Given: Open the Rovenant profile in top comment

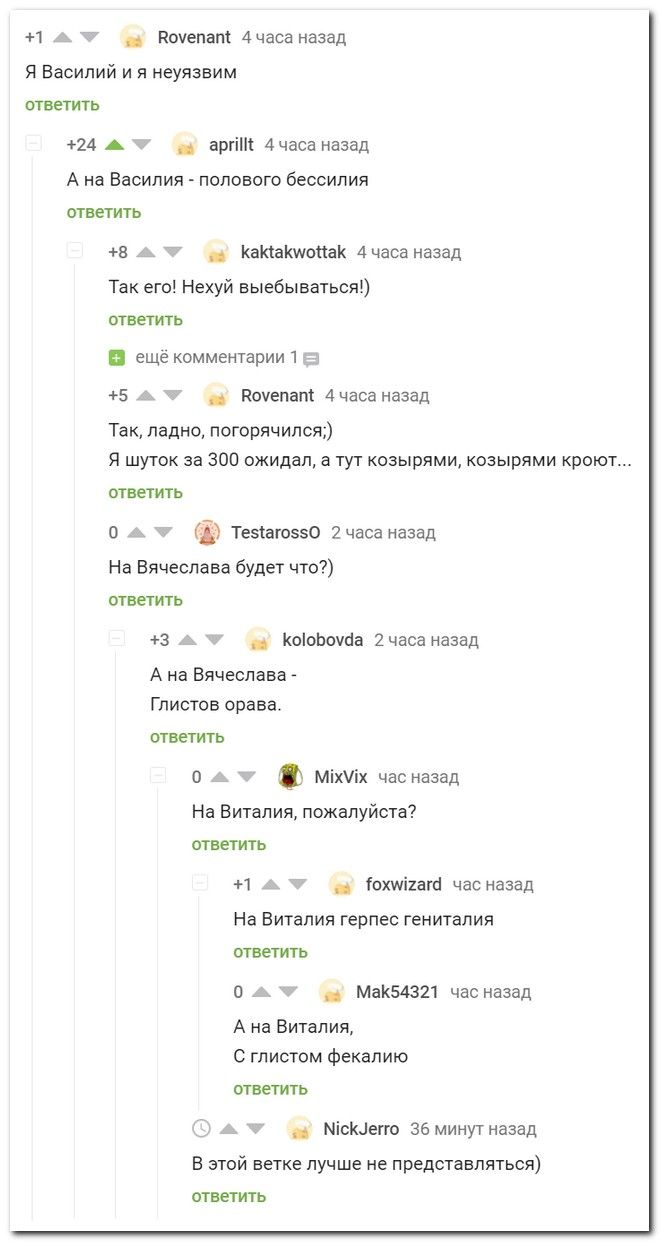Looking at the screenshot, I should [194, 38].
